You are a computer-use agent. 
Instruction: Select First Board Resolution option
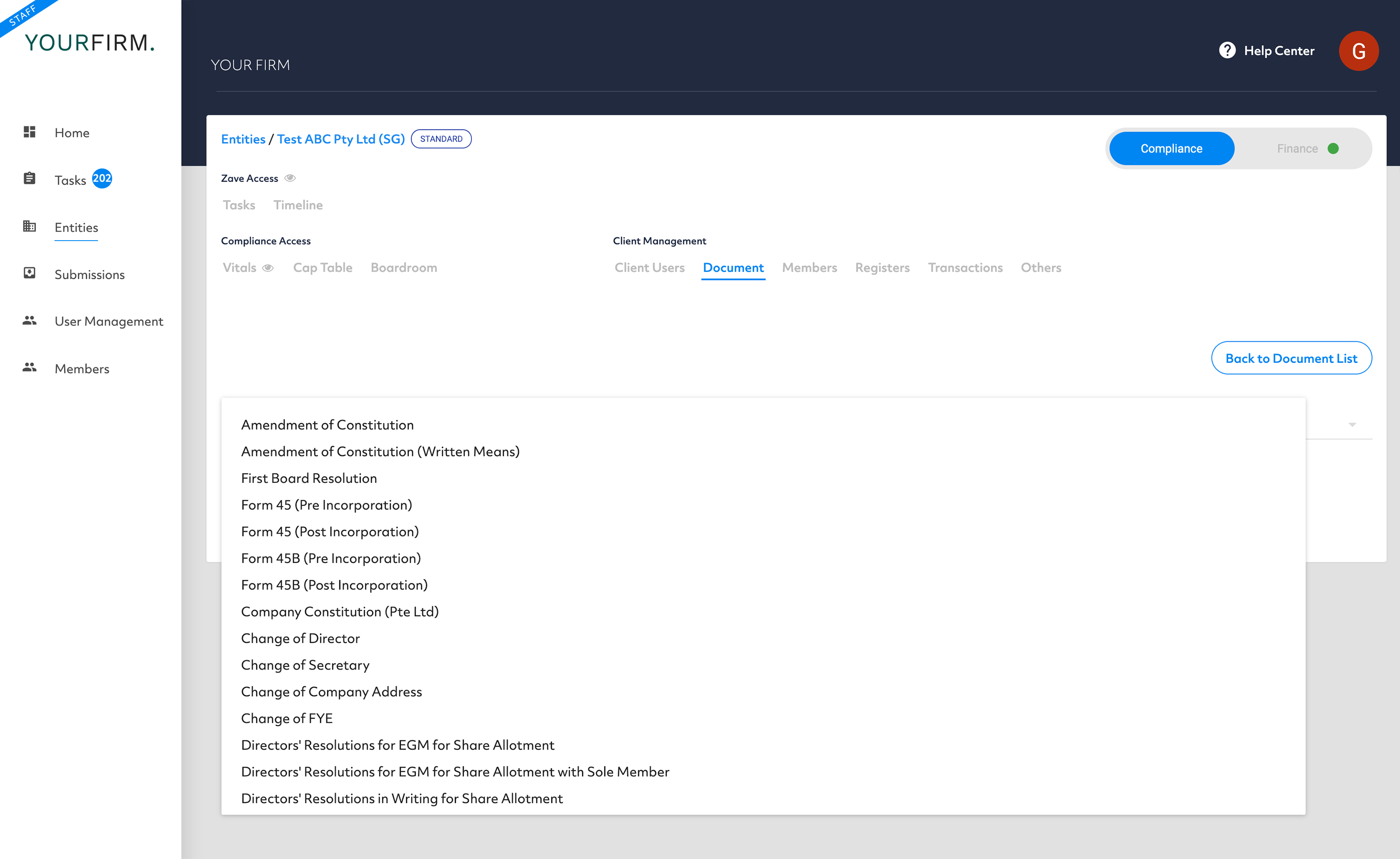point(763,479)
